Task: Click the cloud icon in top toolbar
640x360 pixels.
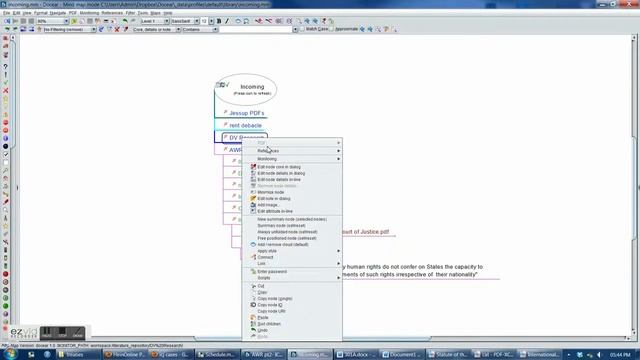Action: pyautogui.click(x=238, y=21)
